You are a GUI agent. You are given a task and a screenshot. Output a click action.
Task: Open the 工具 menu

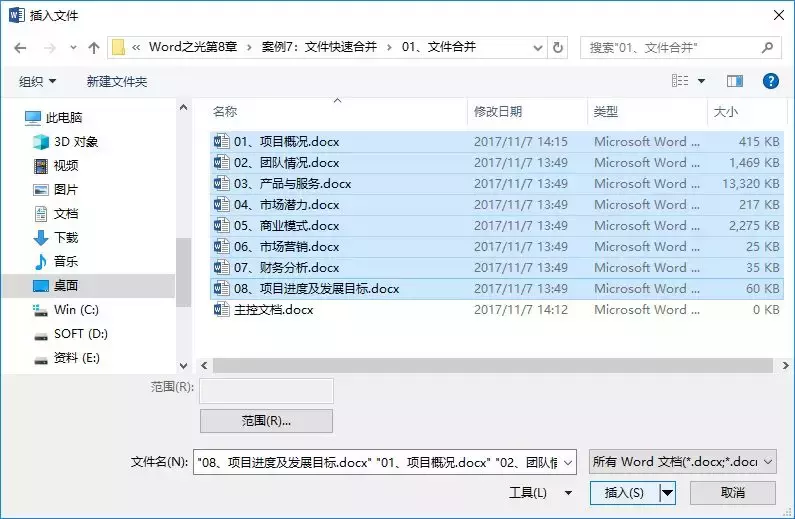point(540,493)
